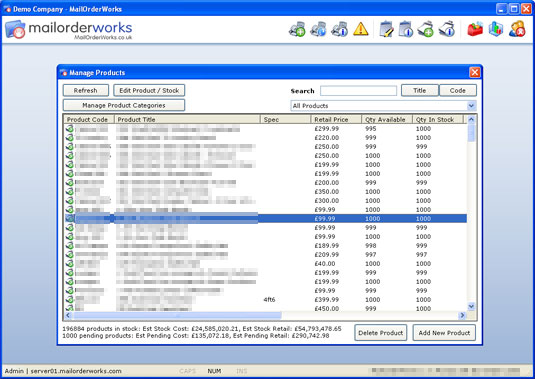Click the £189.99 retail price cell
This screenshot has width=535, height=379.
point(327,246)
